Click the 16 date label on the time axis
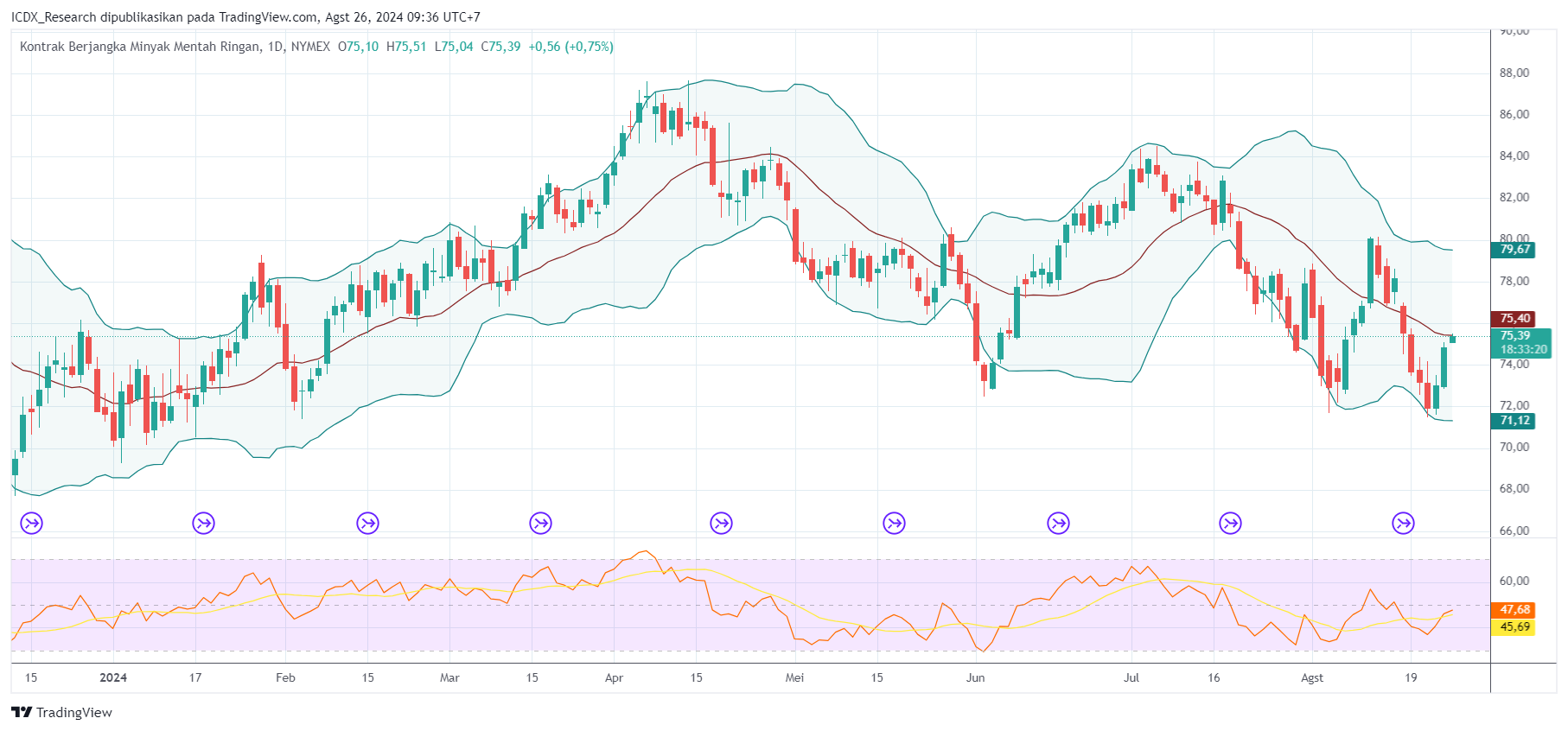This screenshot has width=1568, height=731. pos(1214,677)
